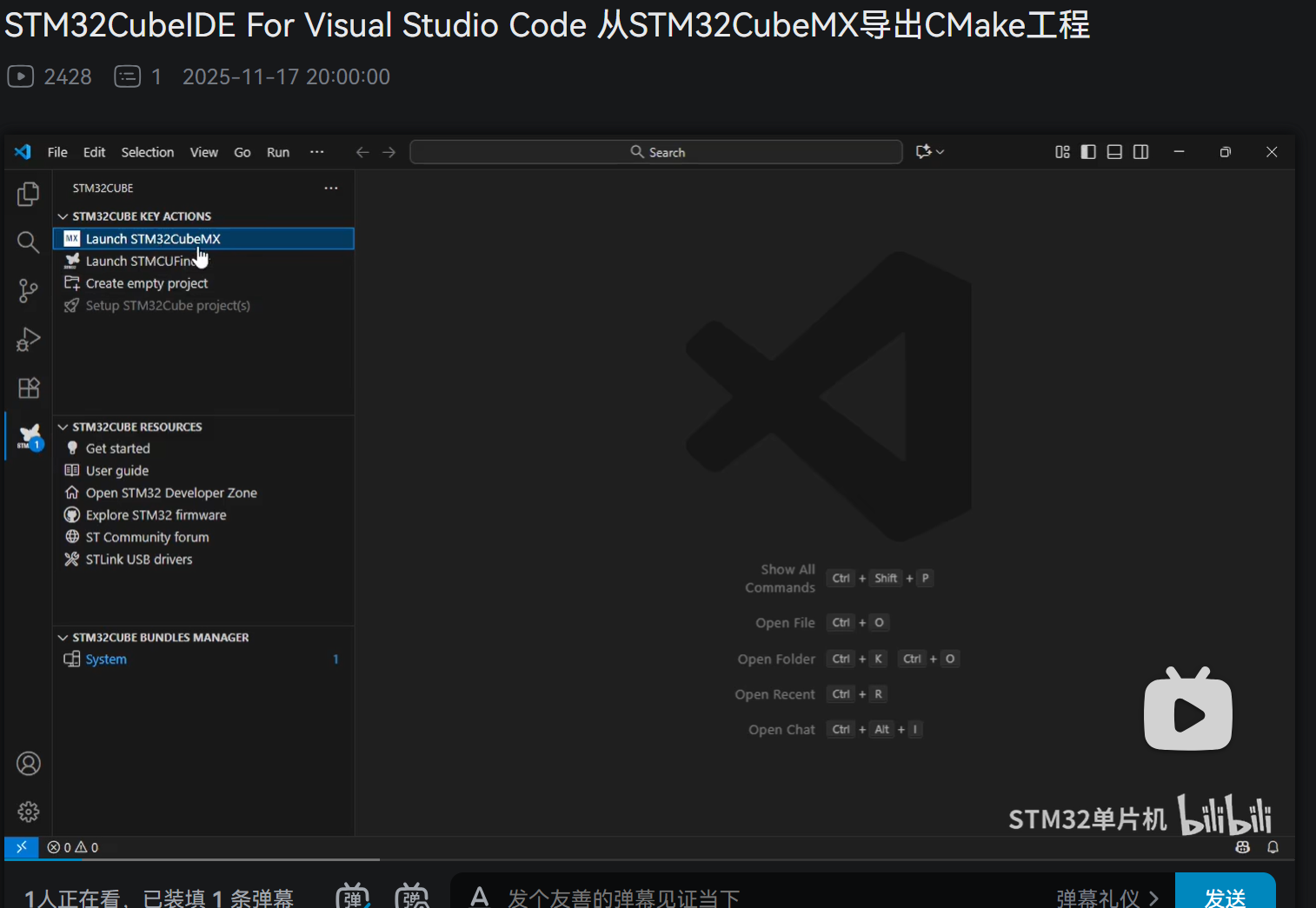Open remote window indicator in status bar

[22, 847]
